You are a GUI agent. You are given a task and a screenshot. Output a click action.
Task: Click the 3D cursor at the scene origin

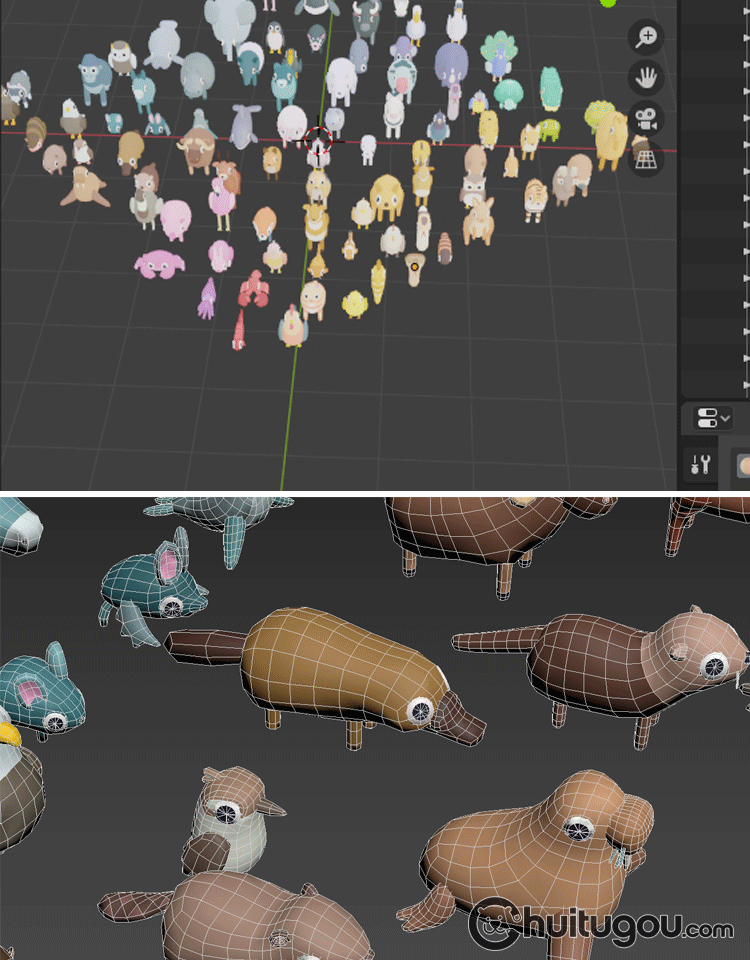point(318,141)
